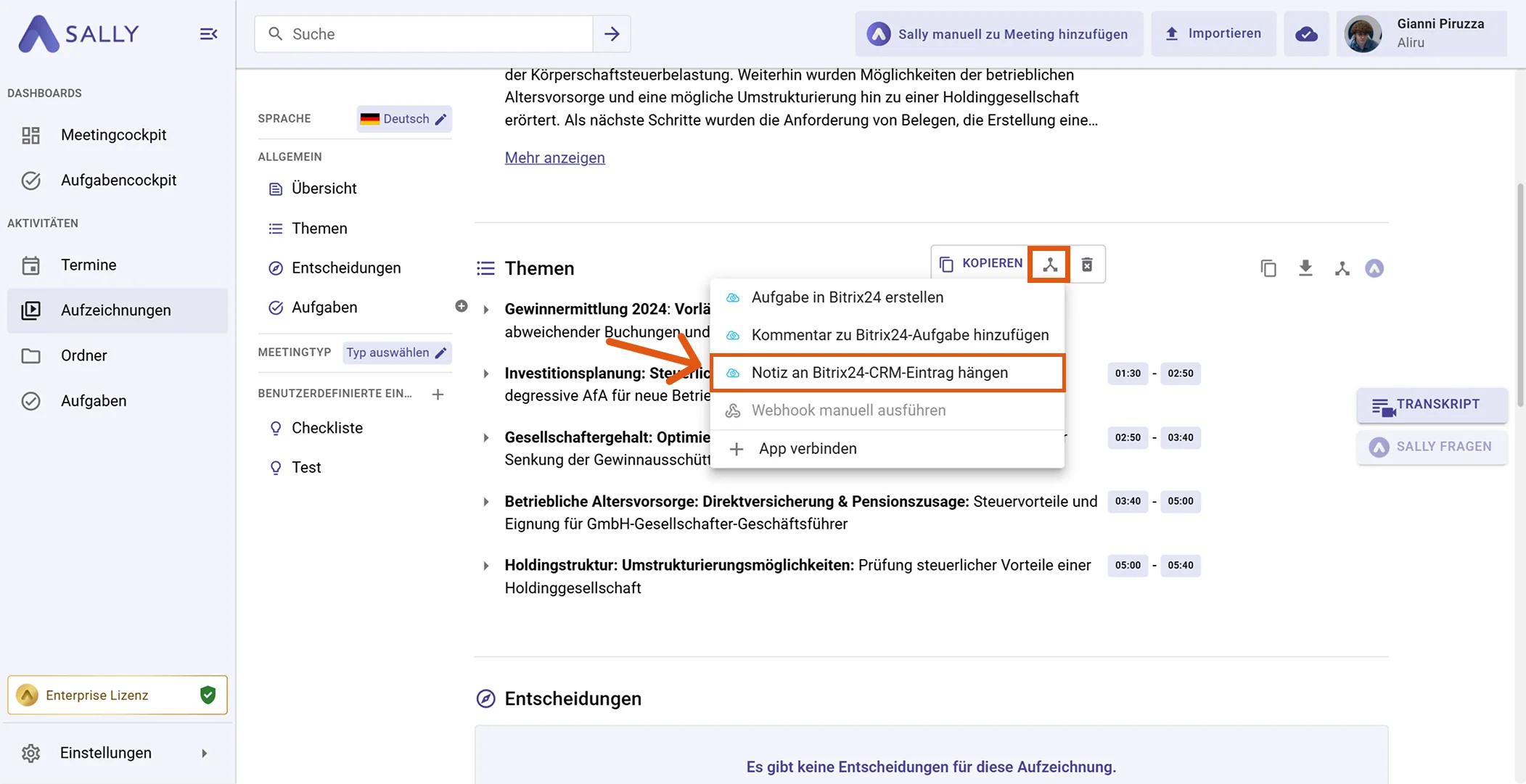This screenshot has height=784, width=1526.
Task: Open Aufzeichnungen section
Action: 118,310
